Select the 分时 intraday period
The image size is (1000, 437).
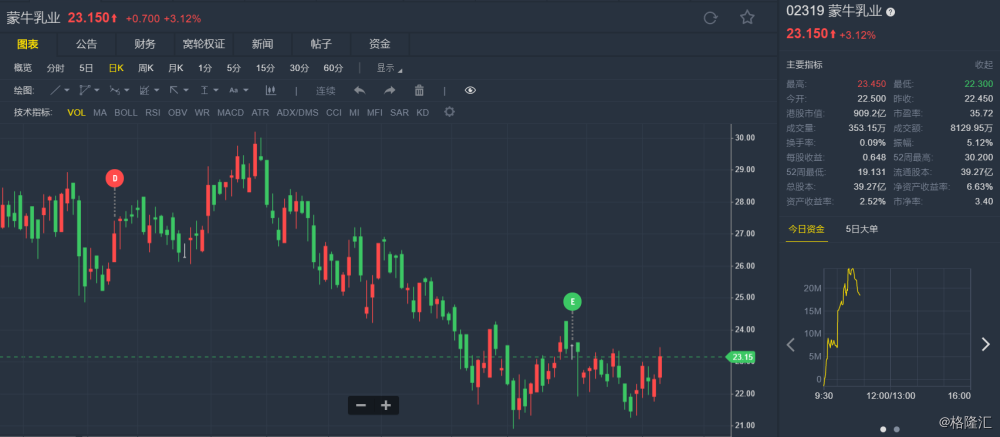pyautogui.click(x=55, y=68)
